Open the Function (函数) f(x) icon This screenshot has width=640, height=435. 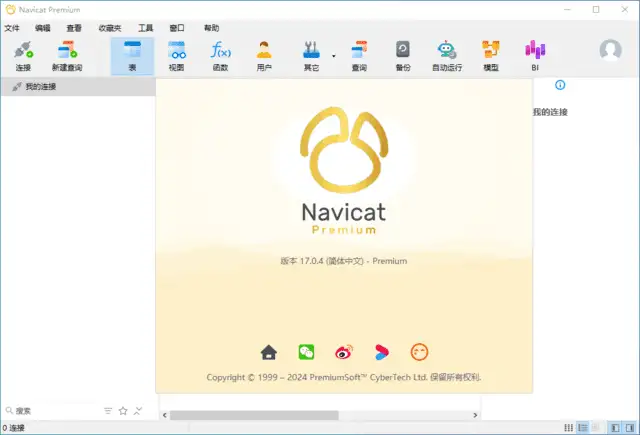point(220,56)
